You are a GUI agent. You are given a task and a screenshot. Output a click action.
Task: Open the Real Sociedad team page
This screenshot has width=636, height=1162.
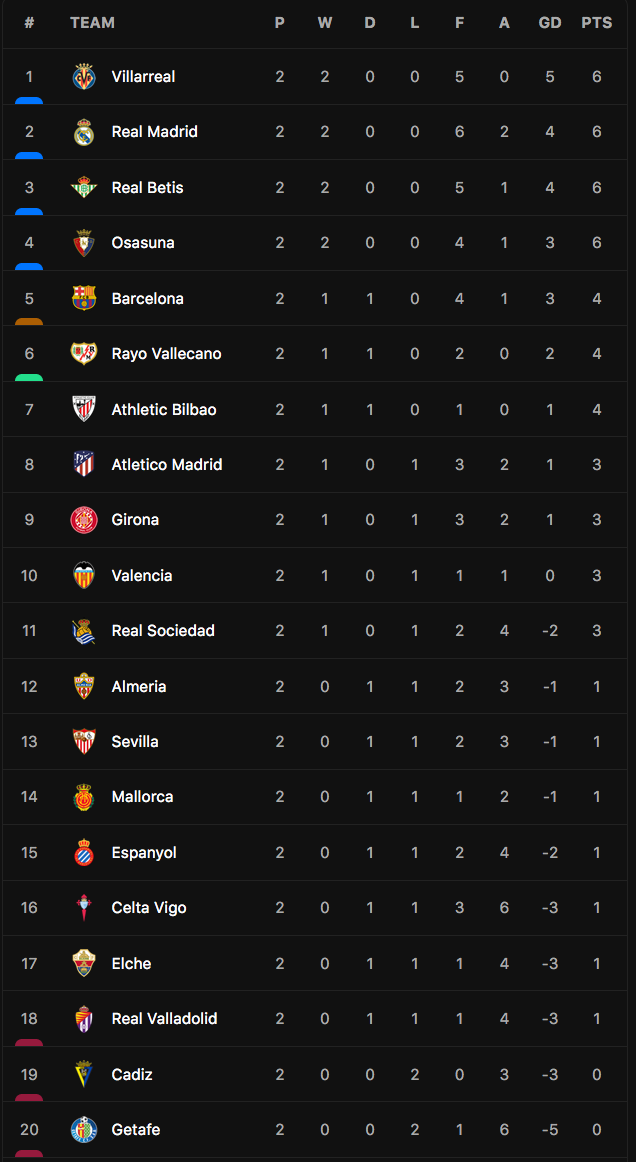click(x=163, y=631)
